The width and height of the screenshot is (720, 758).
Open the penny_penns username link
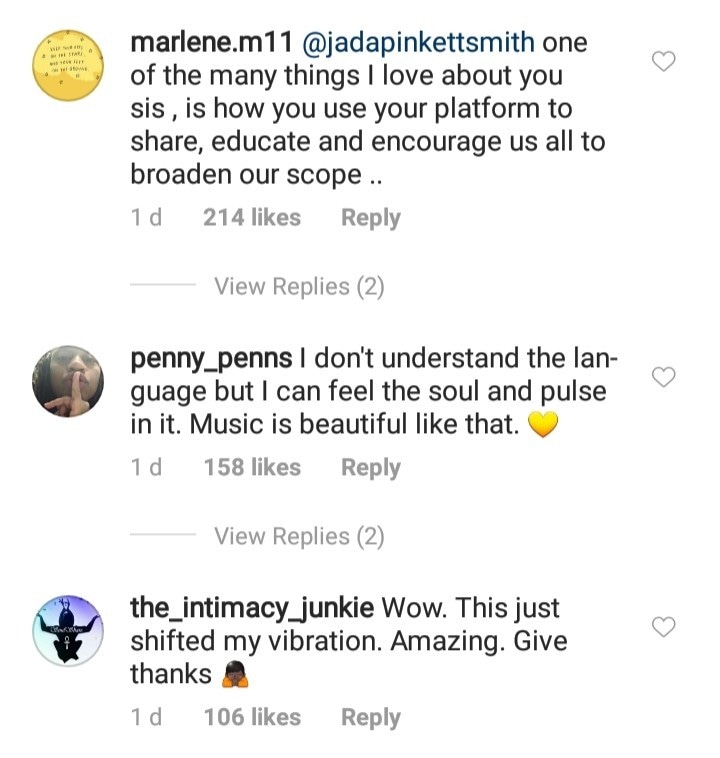(x=211, y=359)
